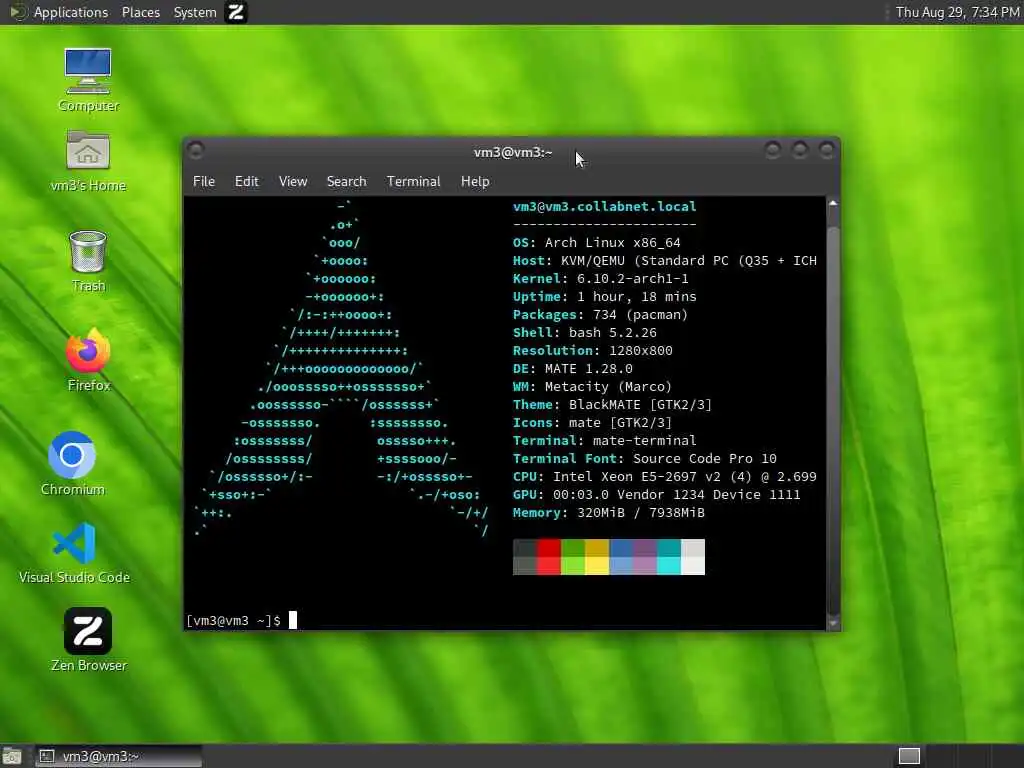Image resolution: width=1024 pixels, height=768 pixels.
Task: Maximize the terminal window
Action: 799,151
